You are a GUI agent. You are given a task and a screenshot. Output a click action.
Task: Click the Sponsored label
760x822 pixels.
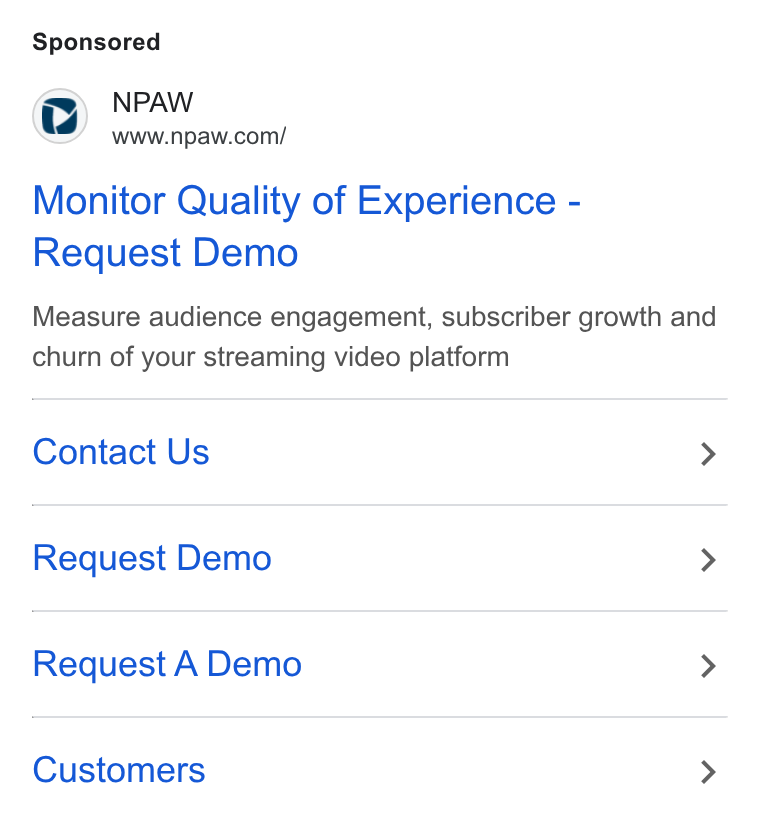pyautogui.click(x=96, y=42)
